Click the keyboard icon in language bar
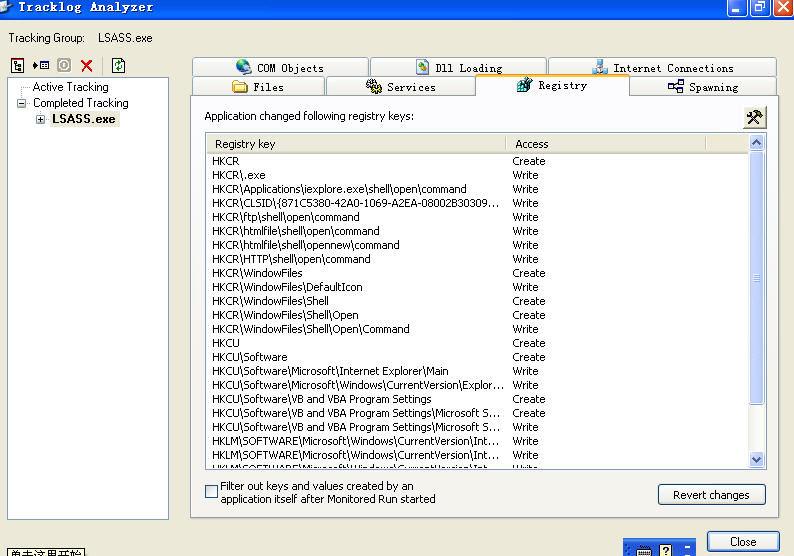Screen dimensions: 794x556 644,550
